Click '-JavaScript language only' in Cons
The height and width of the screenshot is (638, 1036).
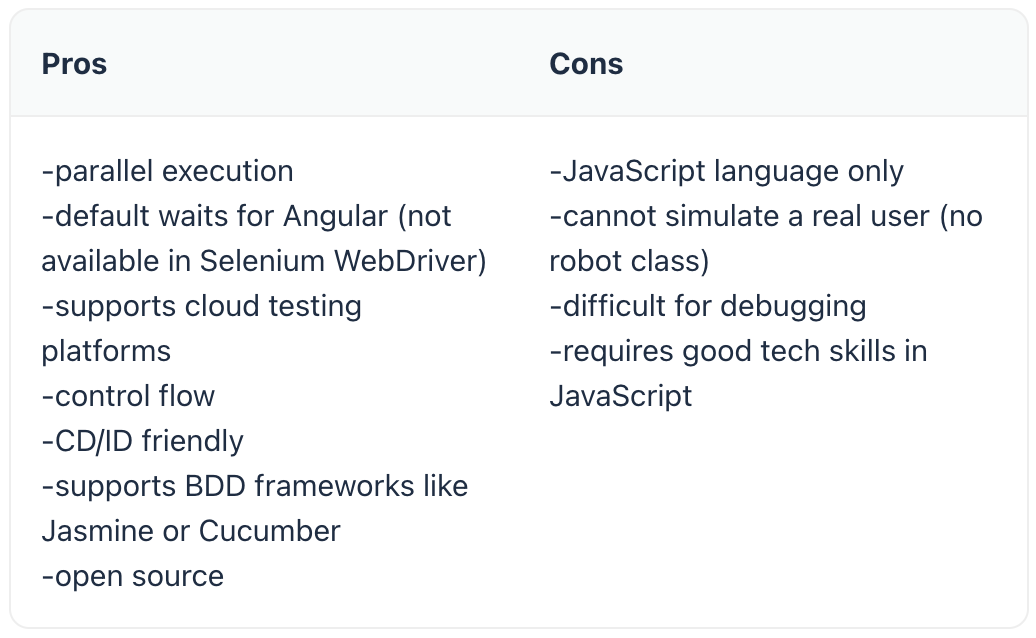coord(726,171)
